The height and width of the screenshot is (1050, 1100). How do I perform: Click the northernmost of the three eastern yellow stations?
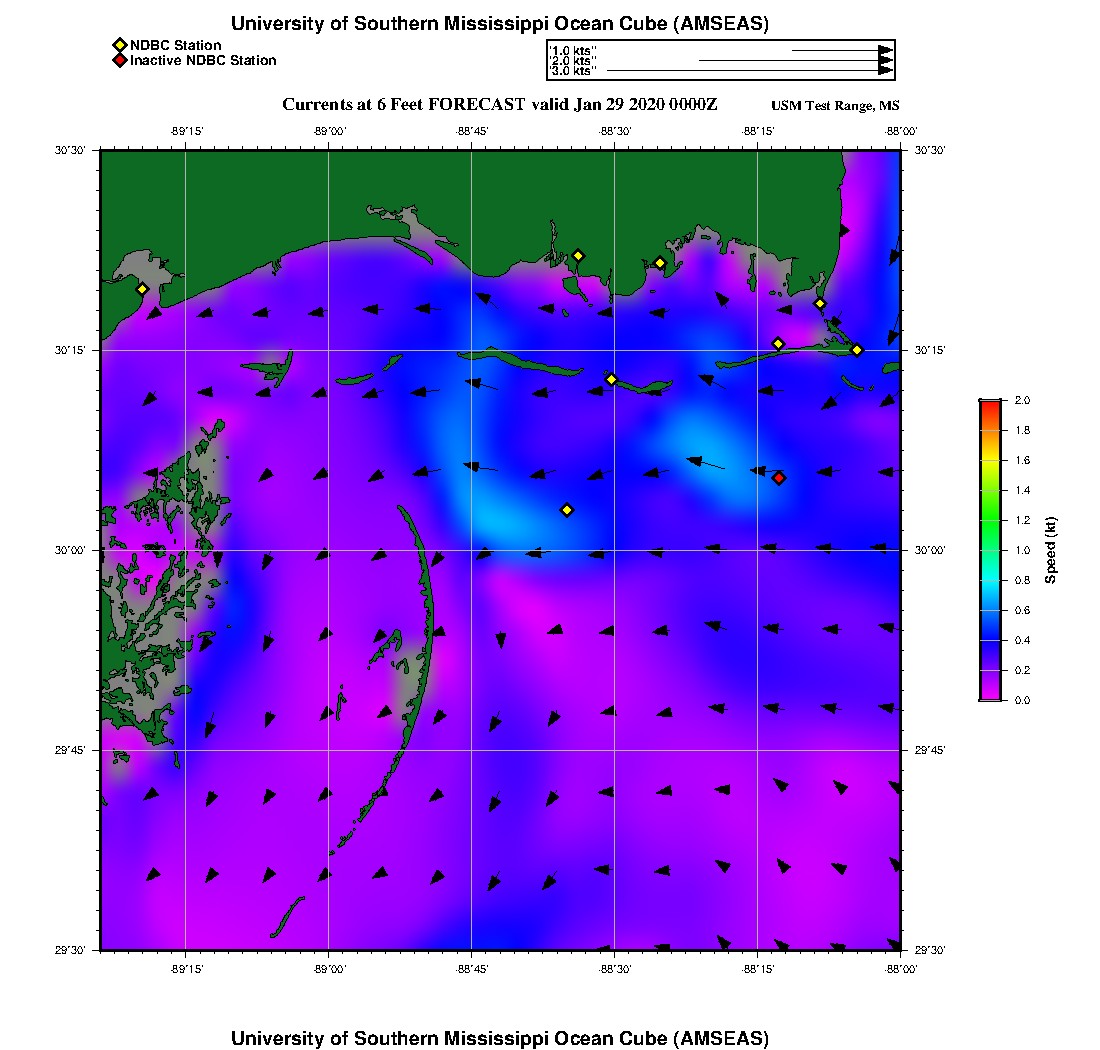tap(819, 304)
